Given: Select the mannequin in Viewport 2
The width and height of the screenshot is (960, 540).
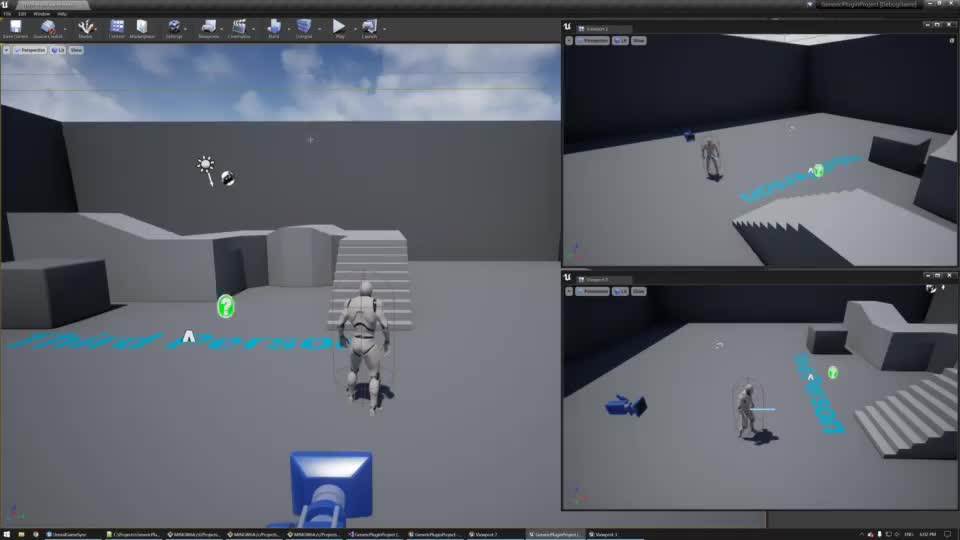Looking at the screenshot, I should click(711, 159).
